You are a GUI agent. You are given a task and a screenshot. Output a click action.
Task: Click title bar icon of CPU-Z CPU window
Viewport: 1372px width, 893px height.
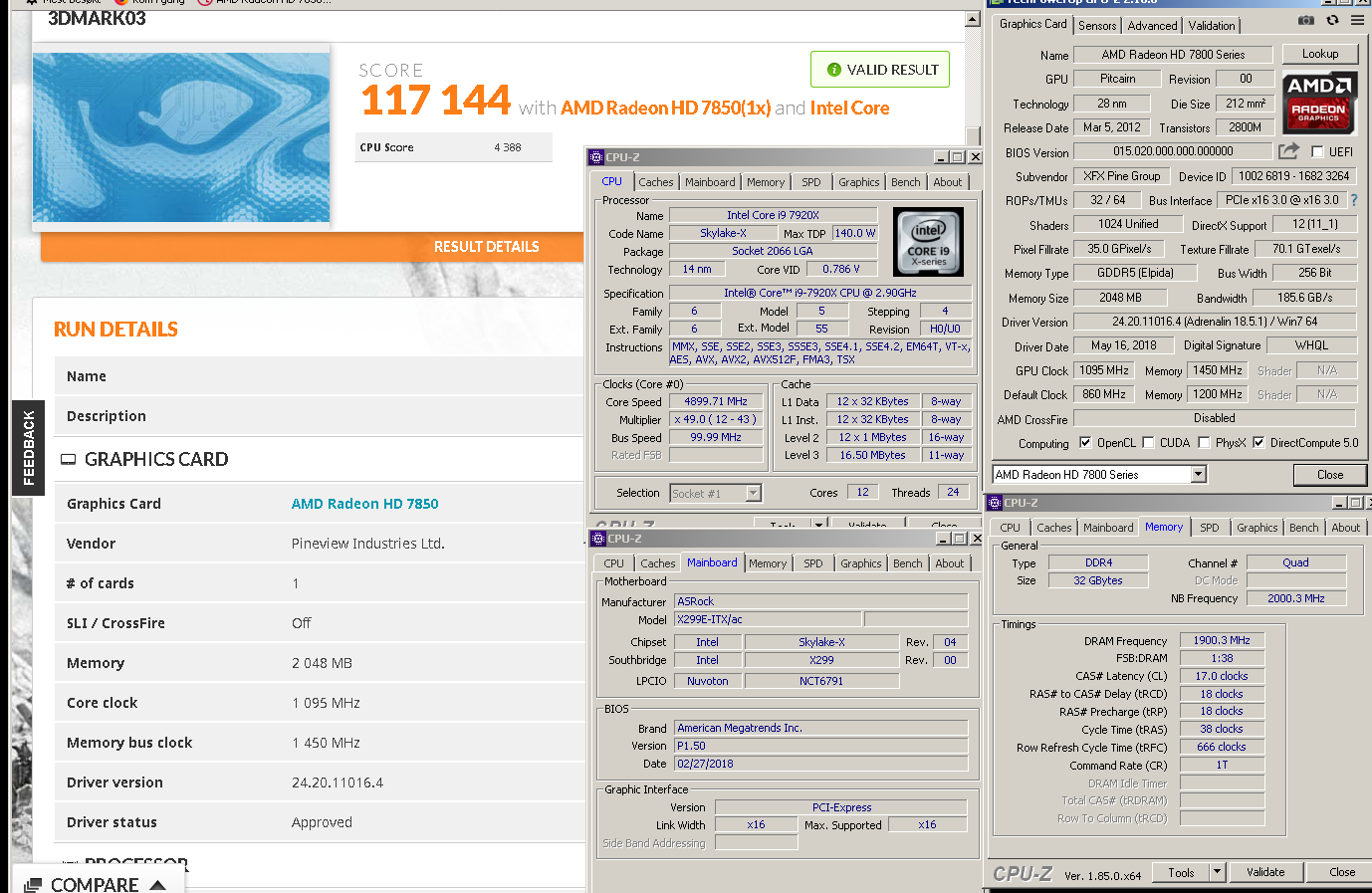(596, 157)
